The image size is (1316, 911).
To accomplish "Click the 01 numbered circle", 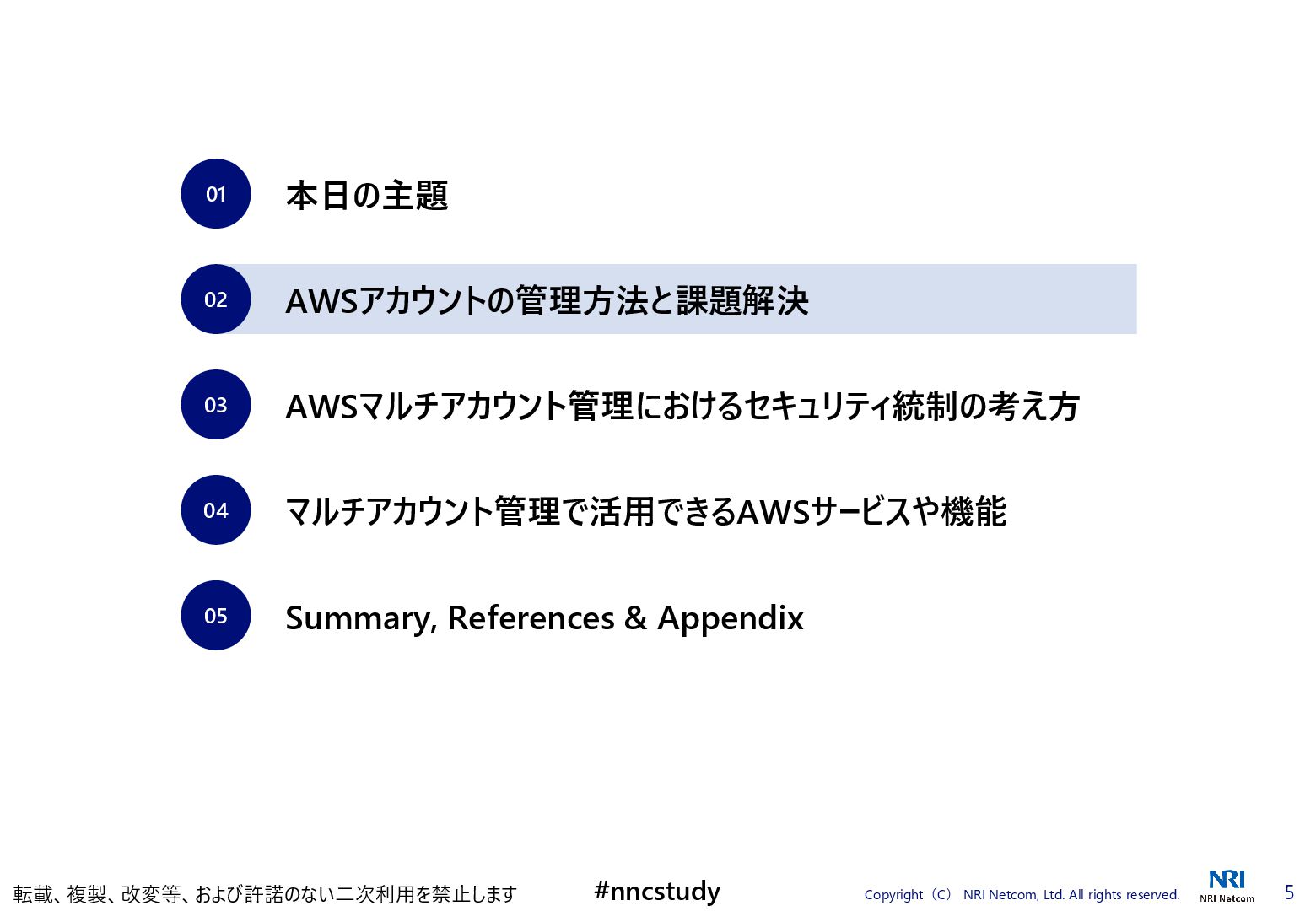I will (216, 194).
